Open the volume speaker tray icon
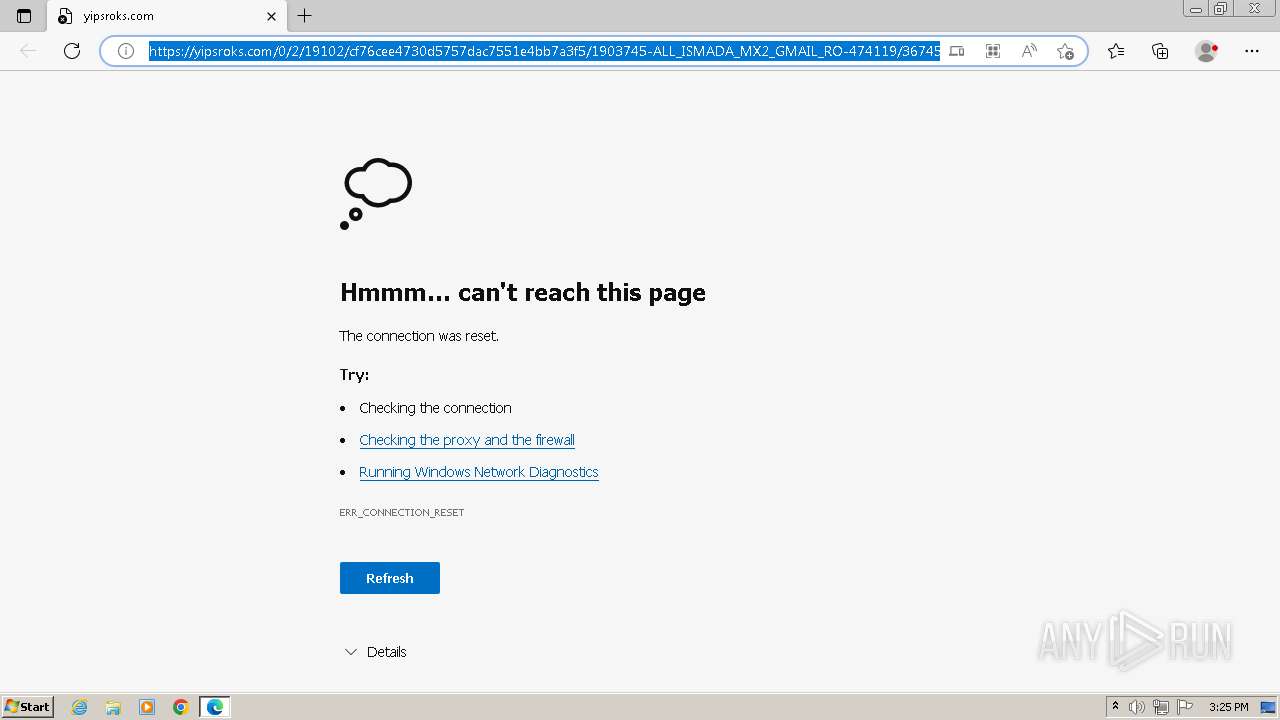 1137,707
